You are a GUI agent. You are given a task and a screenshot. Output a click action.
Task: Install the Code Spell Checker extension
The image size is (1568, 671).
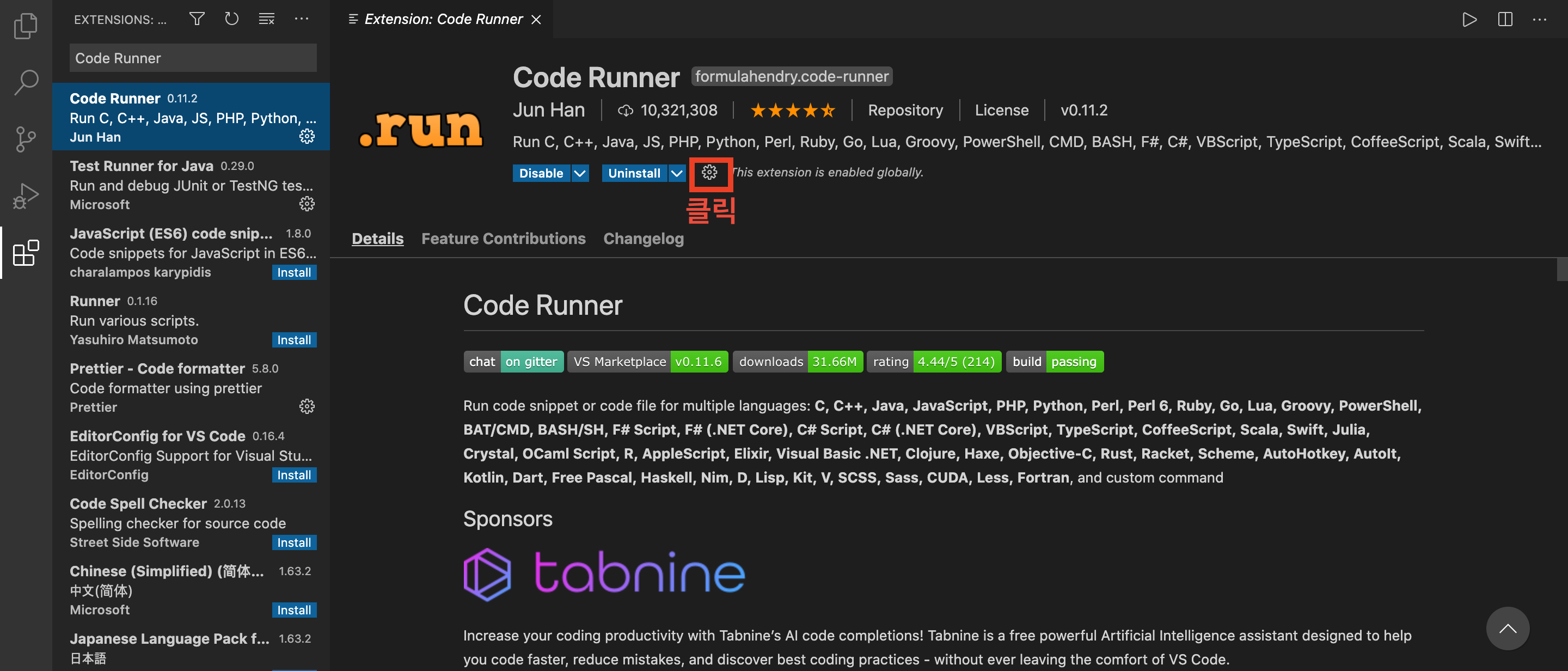click(x=293, y=542)
